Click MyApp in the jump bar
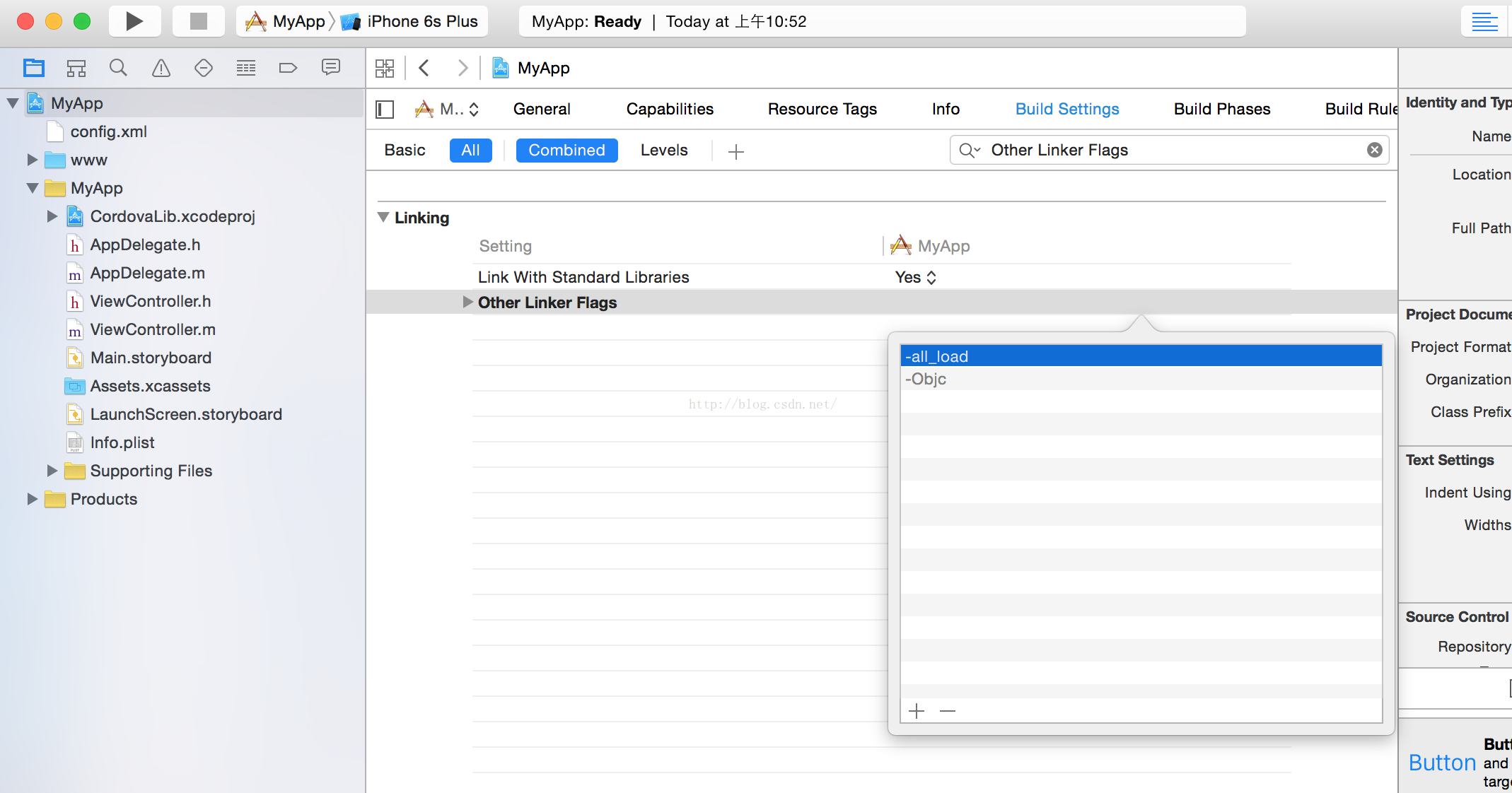Screen dimensions: 1512x793 pyautogui.click(x=530, y=68)
